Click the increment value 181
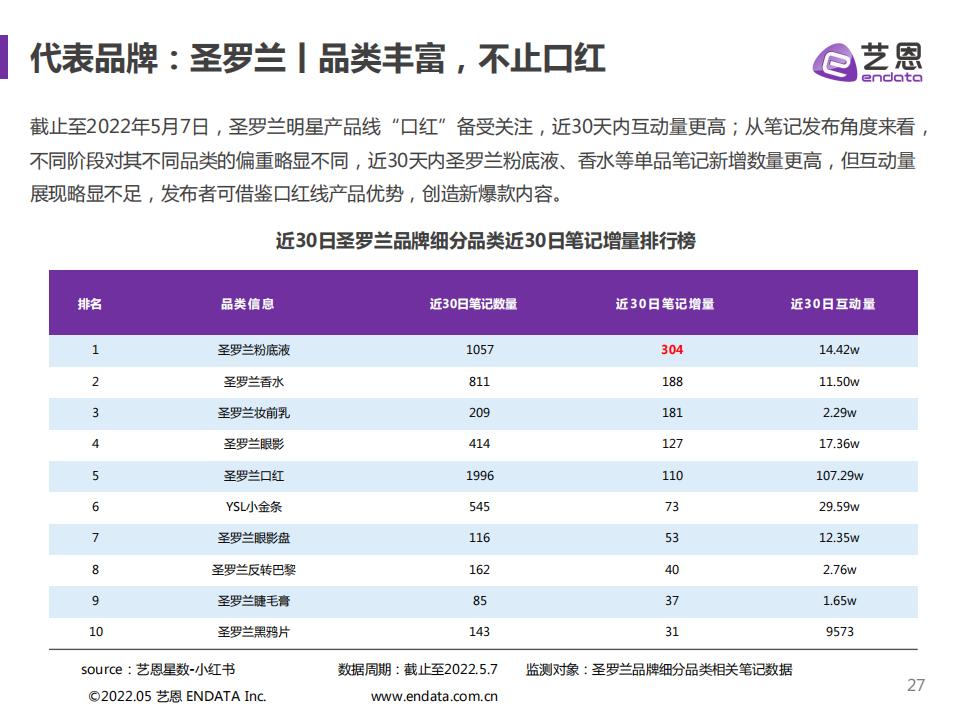 coord(672,413)
